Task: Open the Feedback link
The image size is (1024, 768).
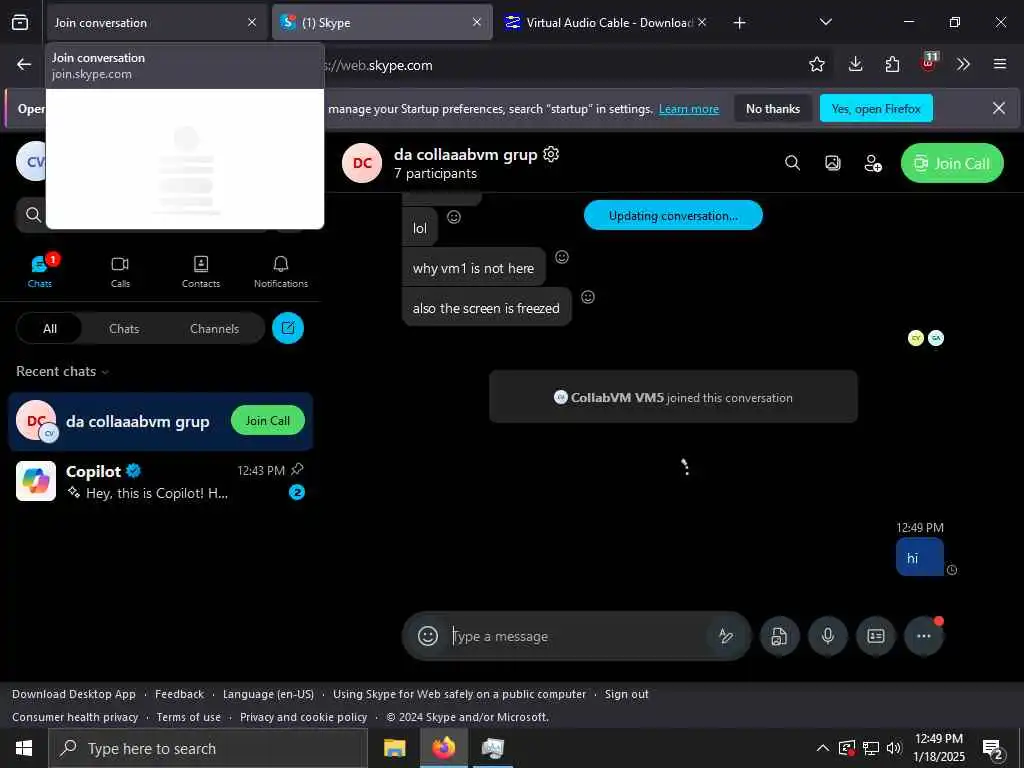Action: tap(180, 694)
